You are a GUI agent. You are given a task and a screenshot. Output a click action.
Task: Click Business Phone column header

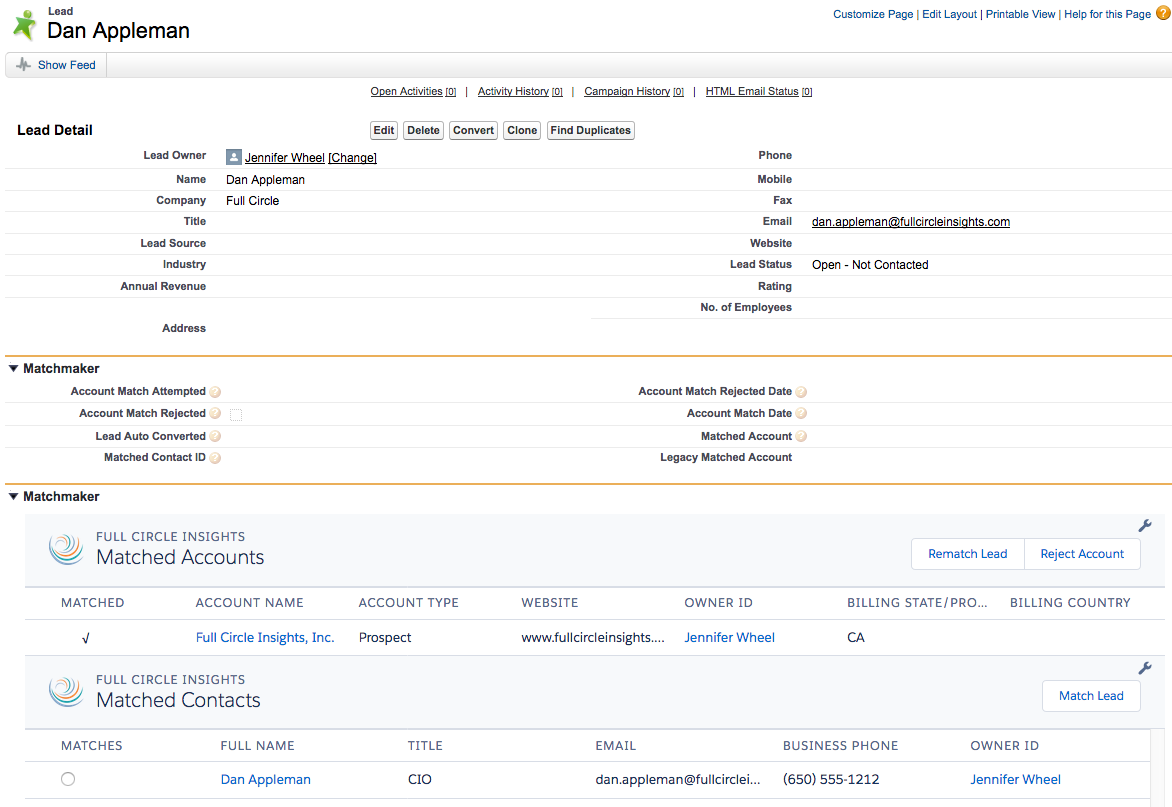[x=841, y=746]
